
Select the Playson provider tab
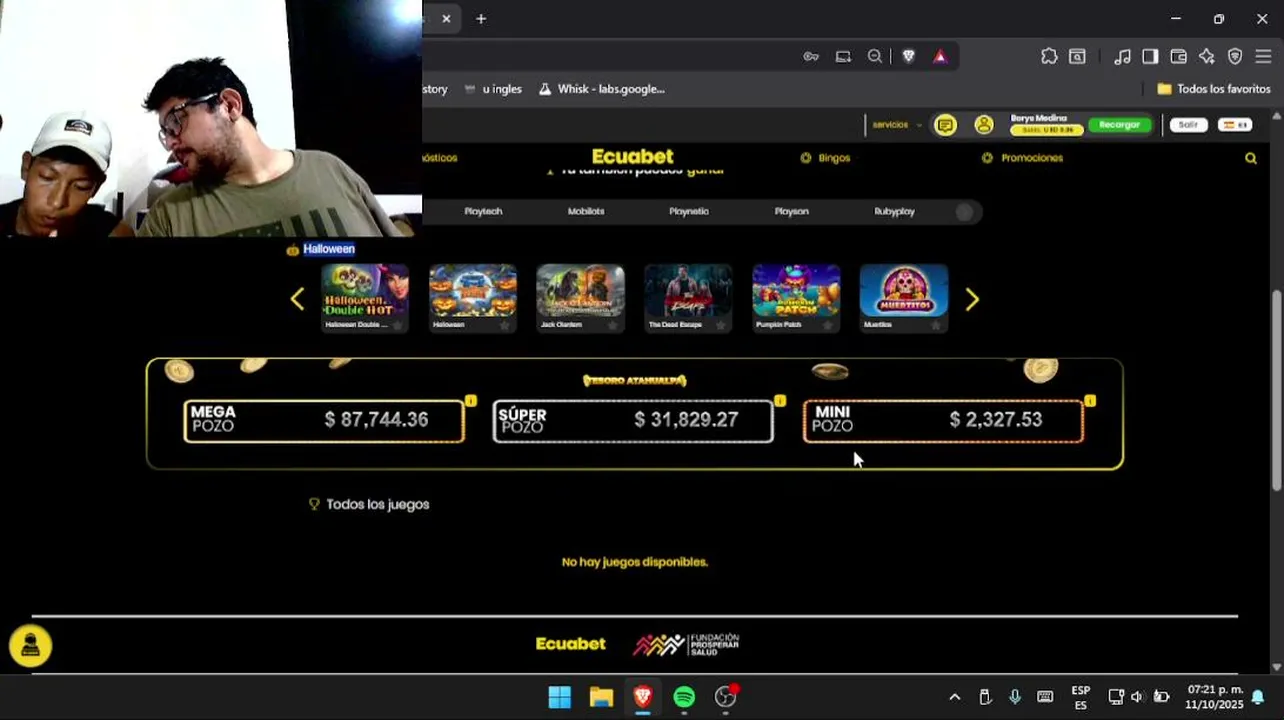[791, 211]
